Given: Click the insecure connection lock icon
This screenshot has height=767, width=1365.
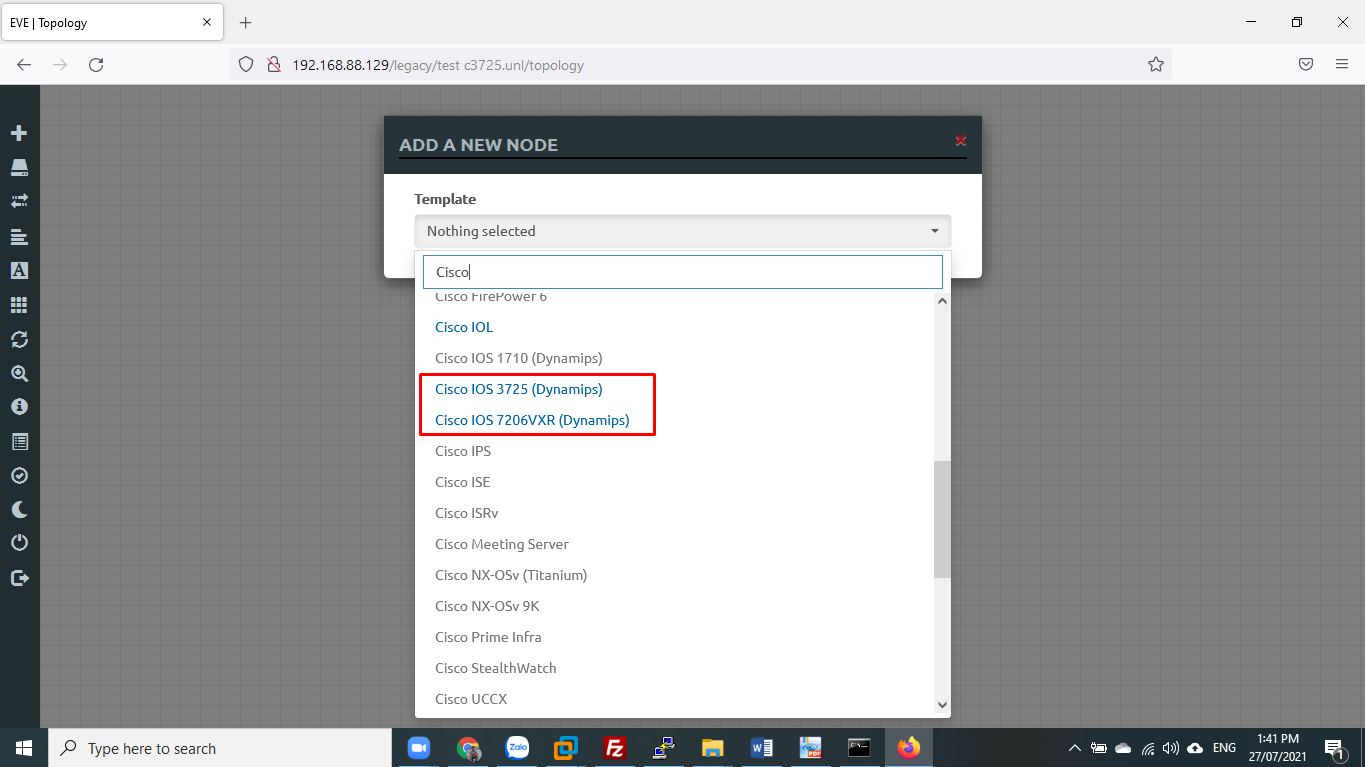Looking at the screenshot, I should click(273, 65).
